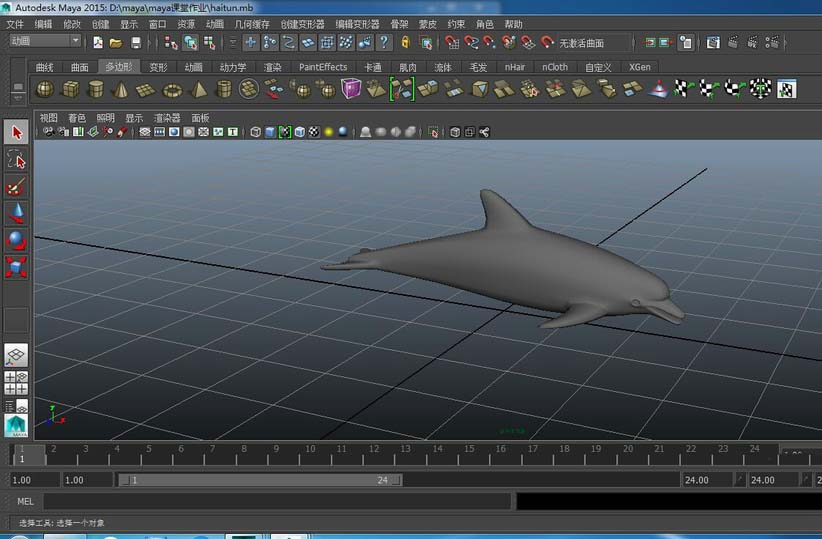
Task: Pick the Scale tool in toolbox
Action: (16, 267)
